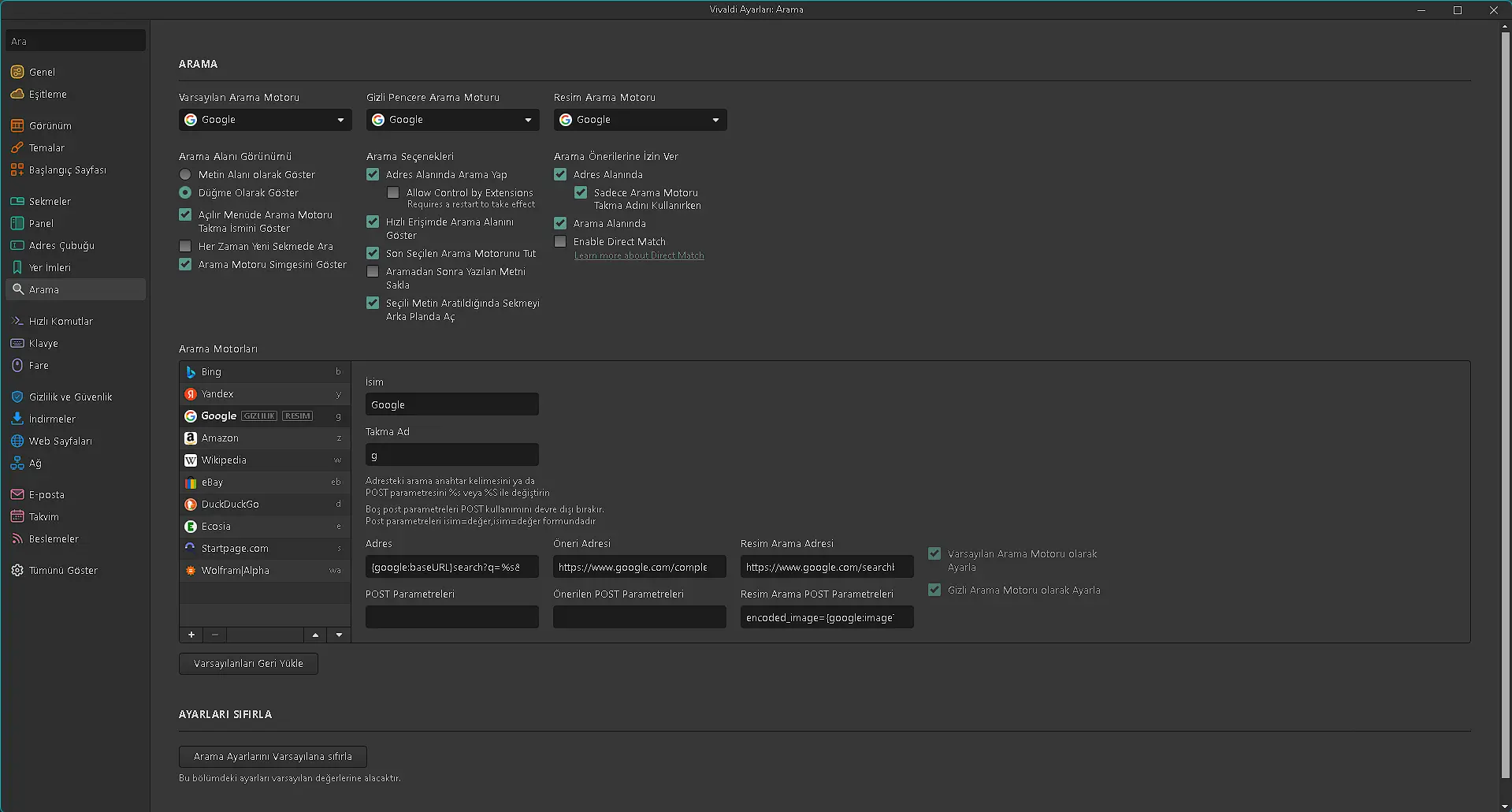Screen dimensions: 1512x812
Task: Toggle Son Seçilen Arama Motorunu Tut
Action: tap(373, 253)
